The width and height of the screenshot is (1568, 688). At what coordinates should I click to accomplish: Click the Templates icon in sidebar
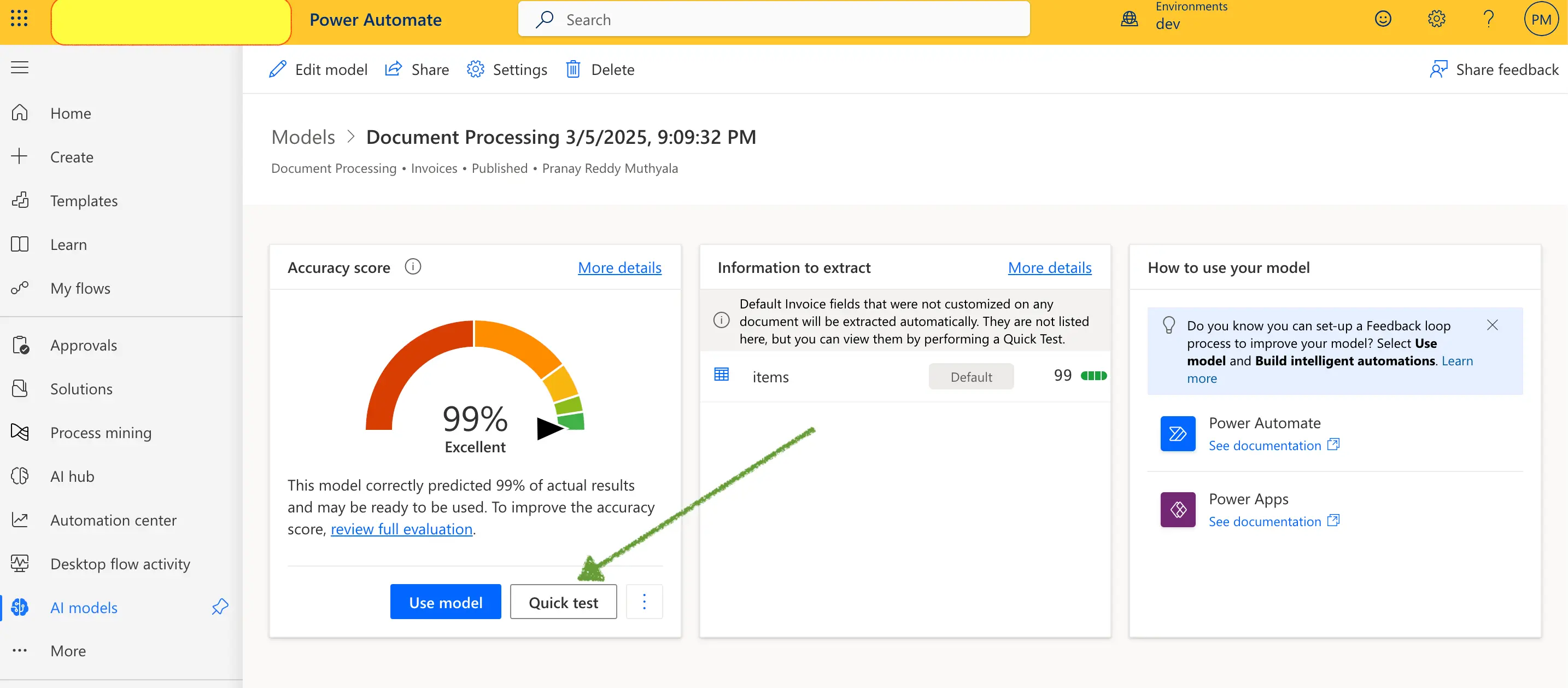(x=20, y=200)
